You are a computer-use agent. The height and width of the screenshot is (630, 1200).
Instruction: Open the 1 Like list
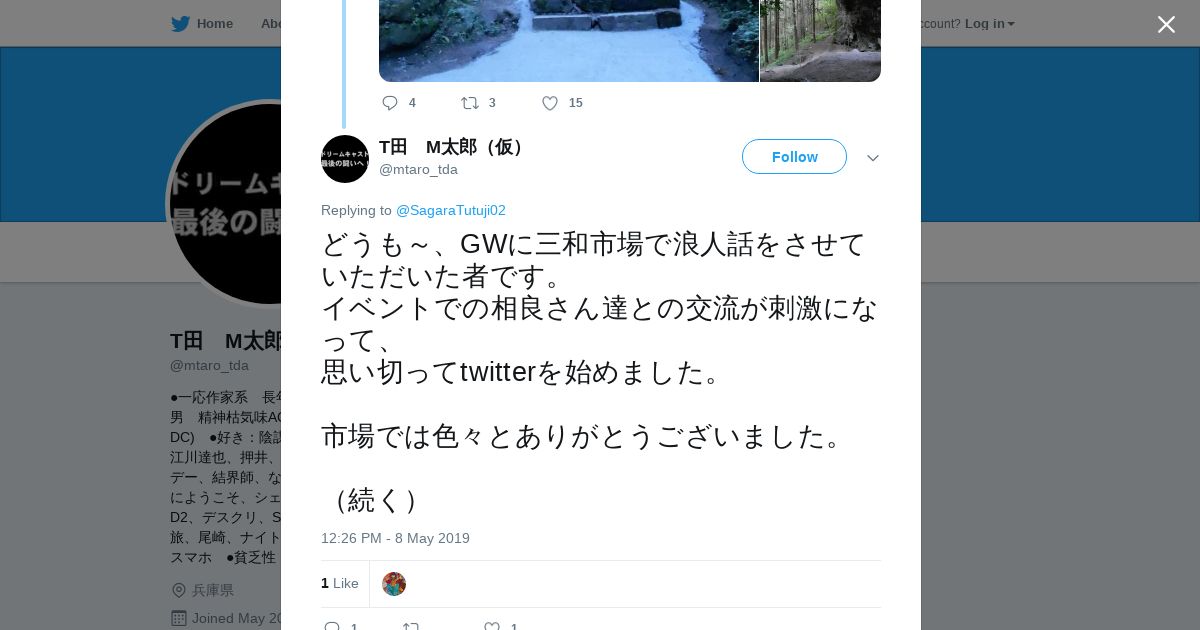[x=340, y=583]
